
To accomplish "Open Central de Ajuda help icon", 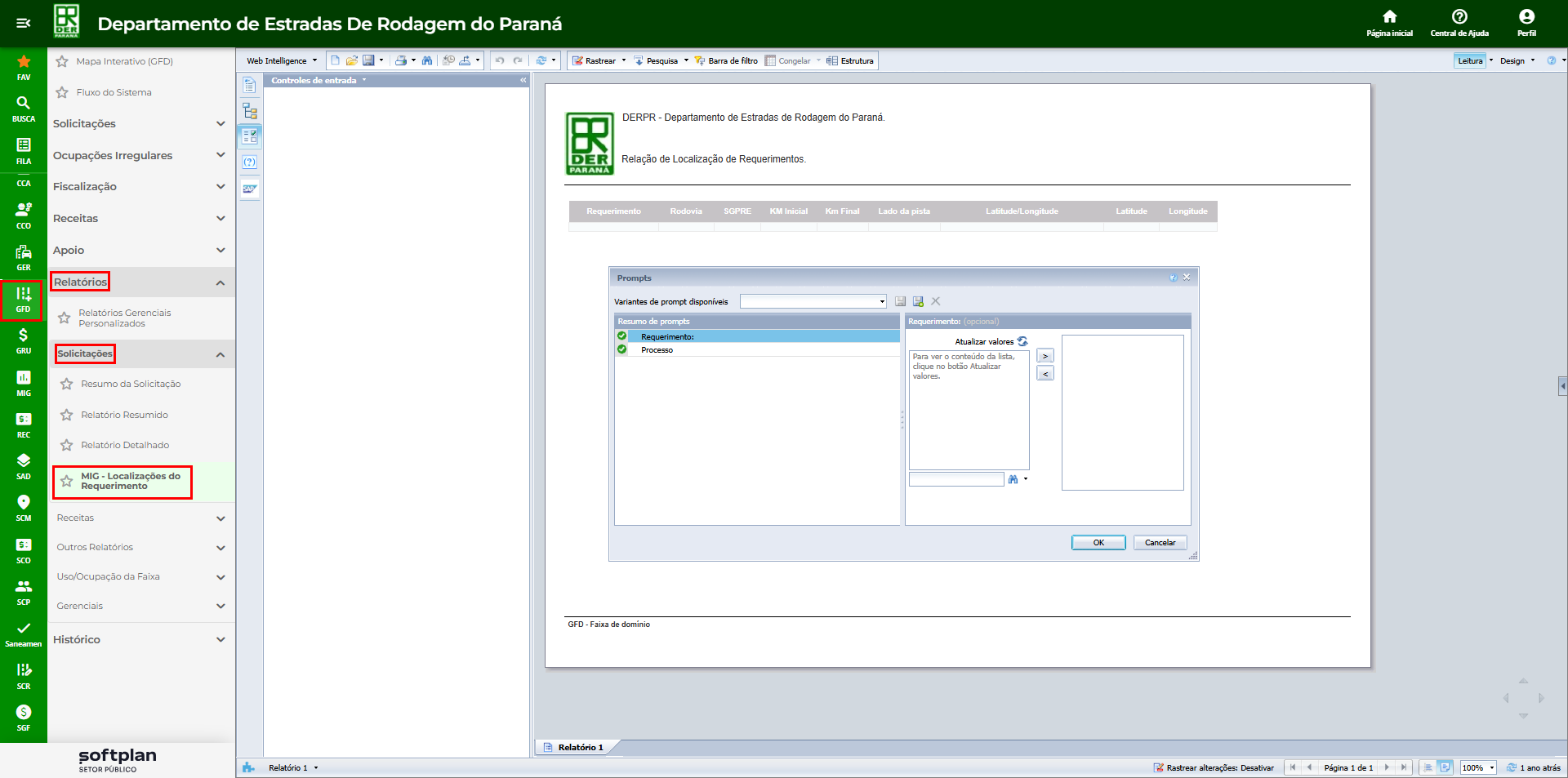I will click(x=1459, y=22).
